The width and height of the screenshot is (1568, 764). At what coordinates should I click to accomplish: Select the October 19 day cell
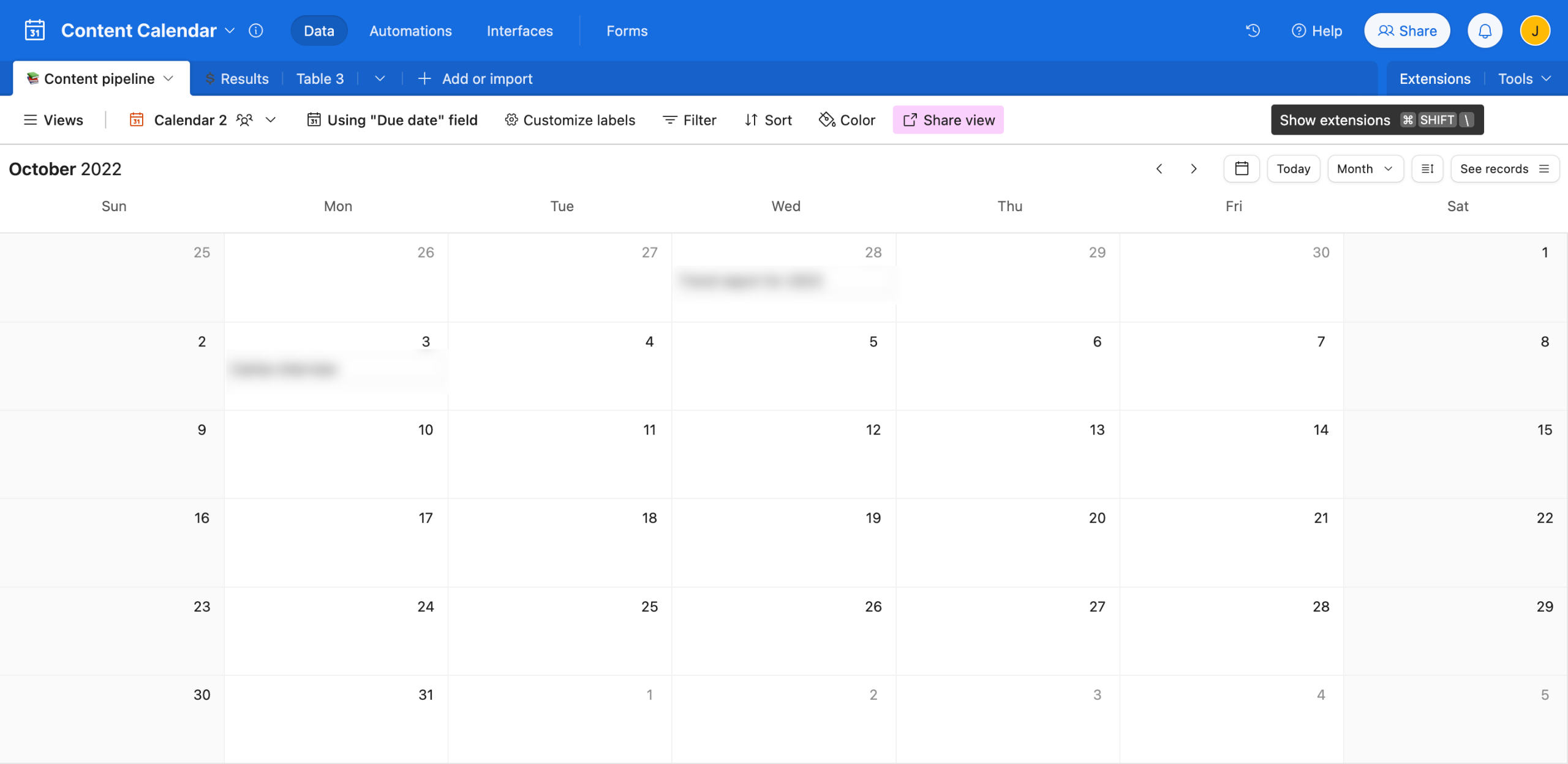[784, 543]
